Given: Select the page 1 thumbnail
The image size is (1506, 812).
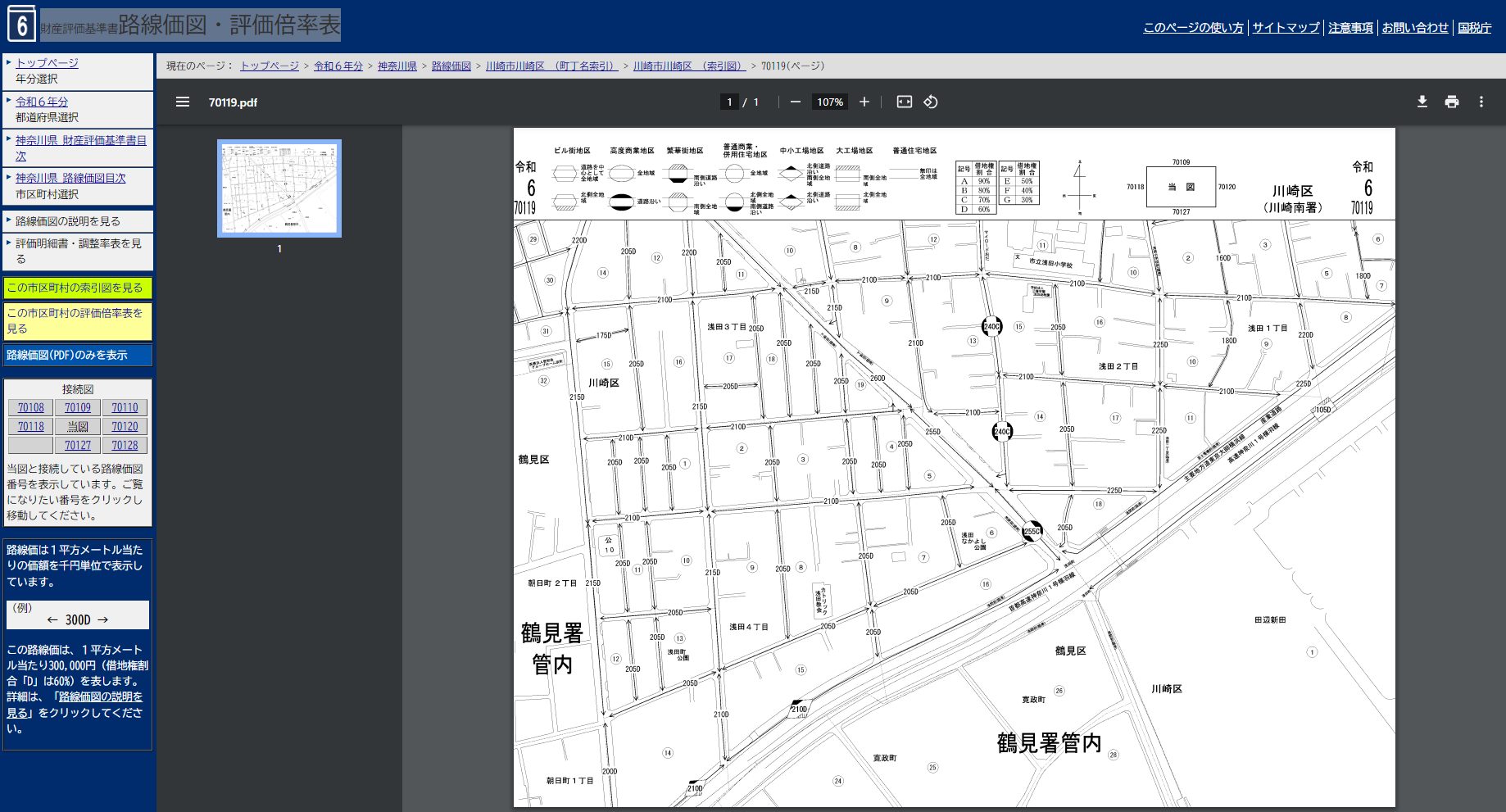Looking at the screenshot, I should point(279,188).
